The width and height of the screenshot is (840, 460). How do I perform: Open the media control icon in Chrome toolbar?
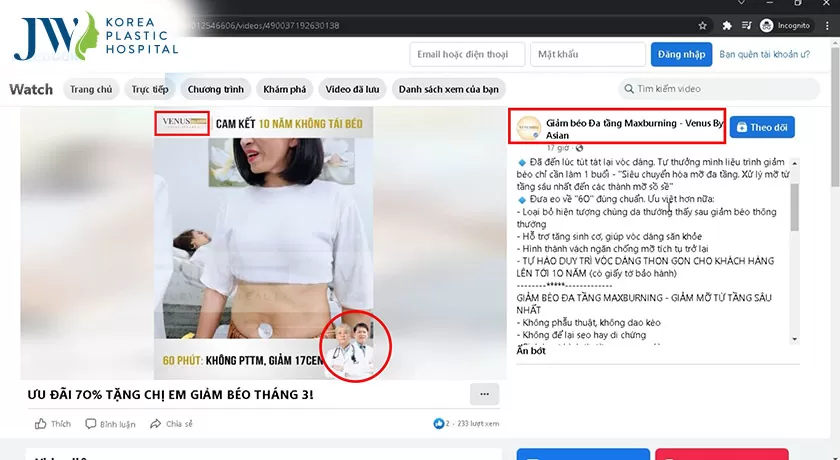pyautogui.click(x=746, y=26)
